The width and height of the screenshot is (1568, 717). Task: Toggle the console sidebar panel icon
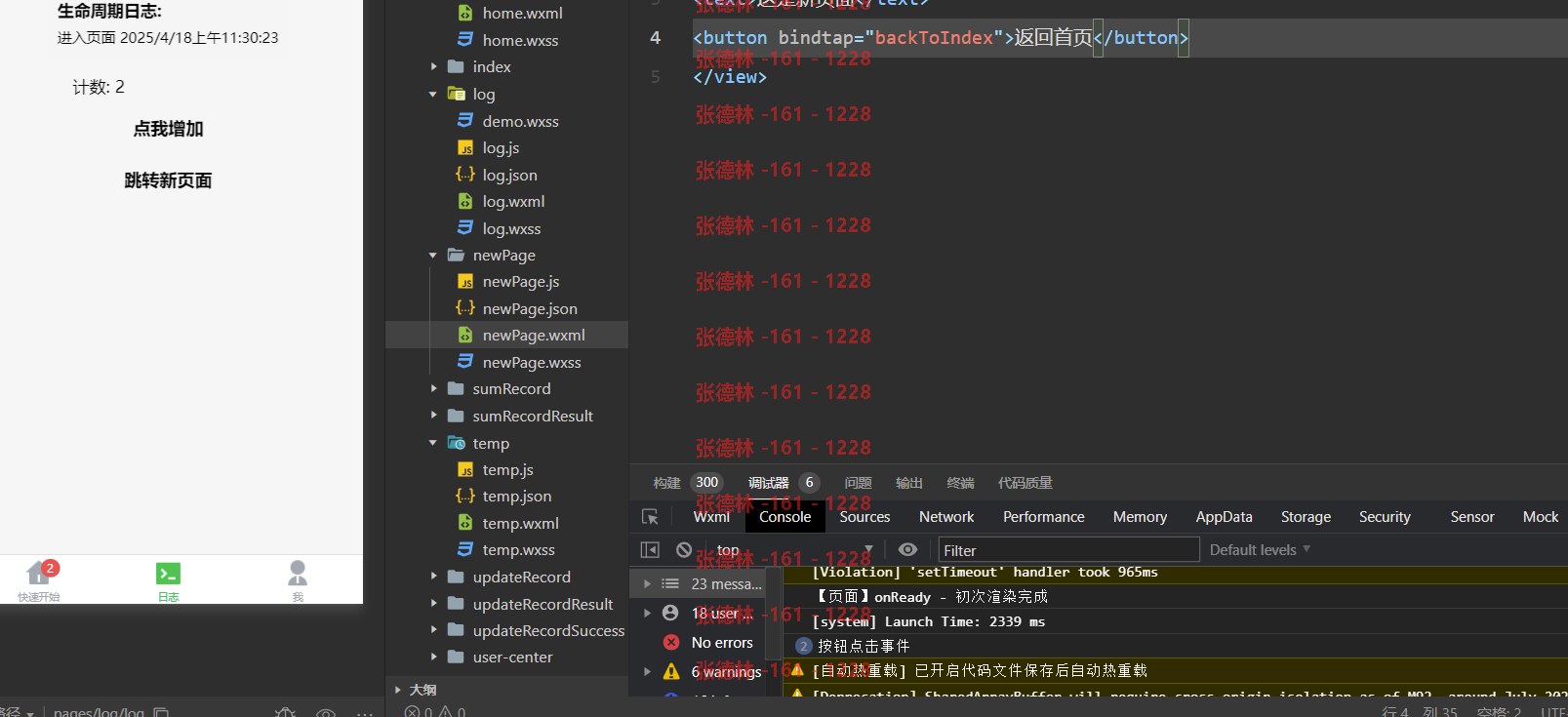[x=650, y=550]
